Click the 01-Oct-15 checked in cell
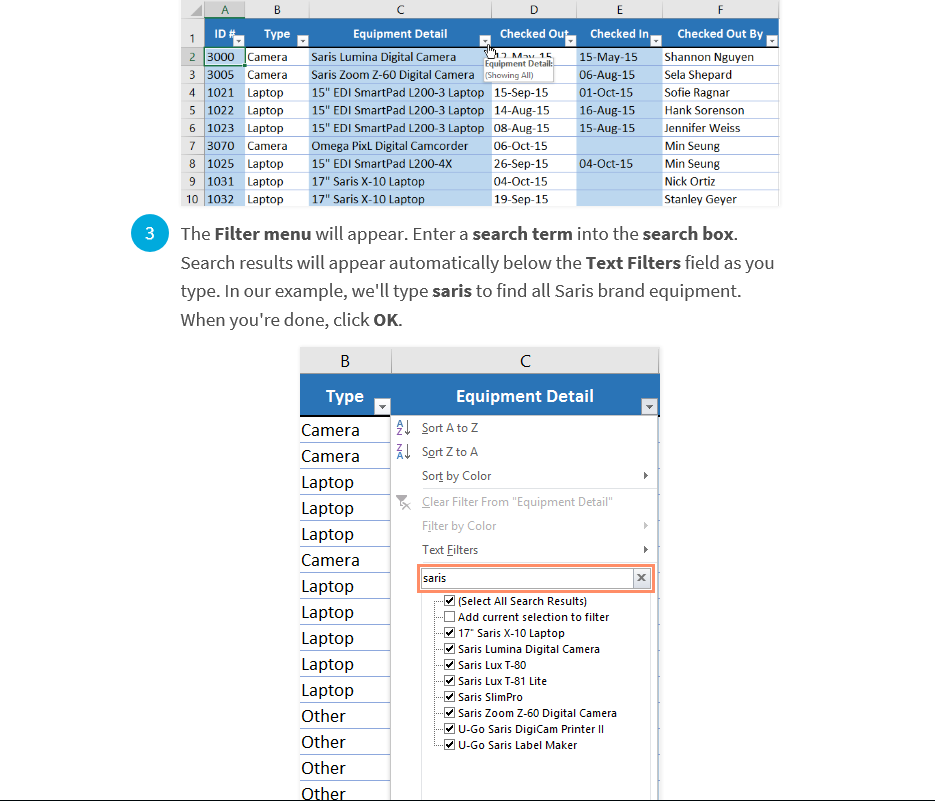This screenshot has height=801, width=935. pyautogui.click(x=620, y=92)
